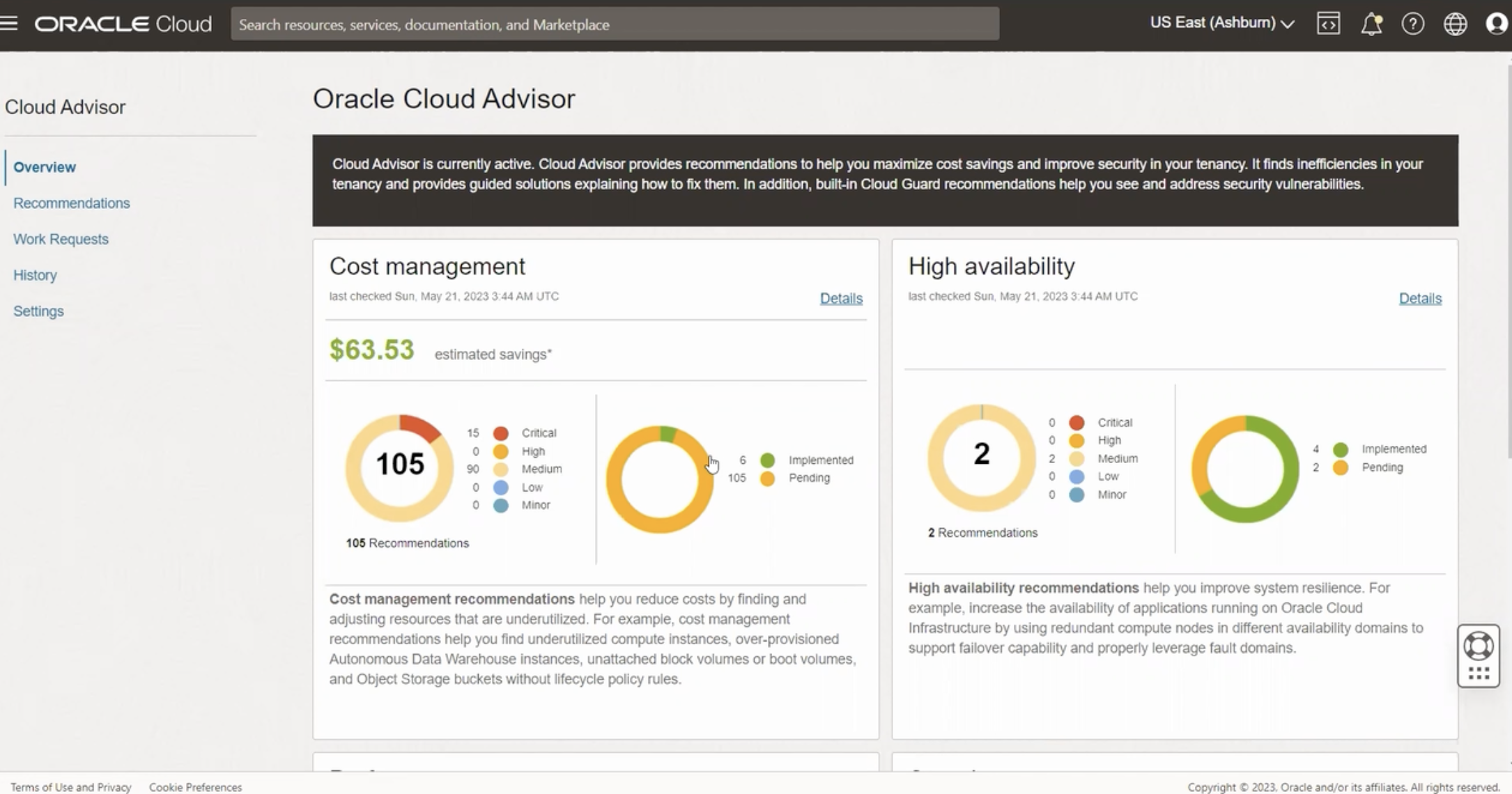The width and height of the screenshot is (1512, 794).
Task: Click the Critical red legend swatch in Cost management
Action: (x=500, y=433)
